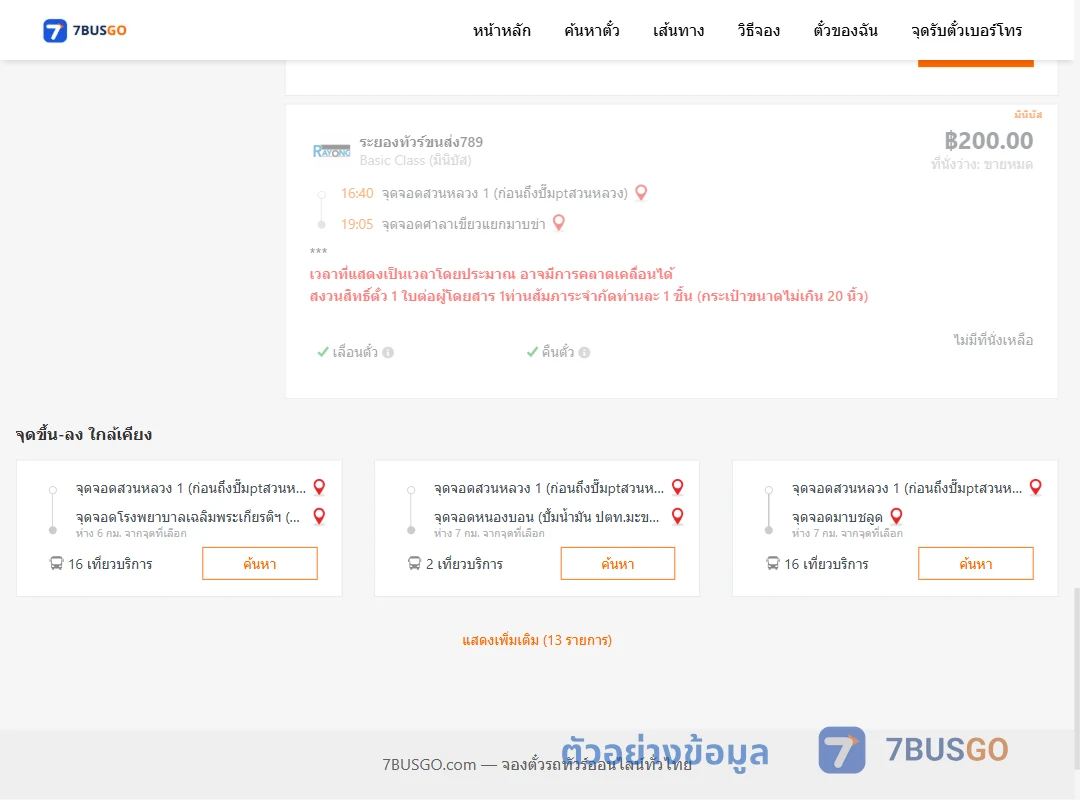Open map pin for จุดจอดมาบชลูด
The image size is (1080, 800).
point(897,516)
